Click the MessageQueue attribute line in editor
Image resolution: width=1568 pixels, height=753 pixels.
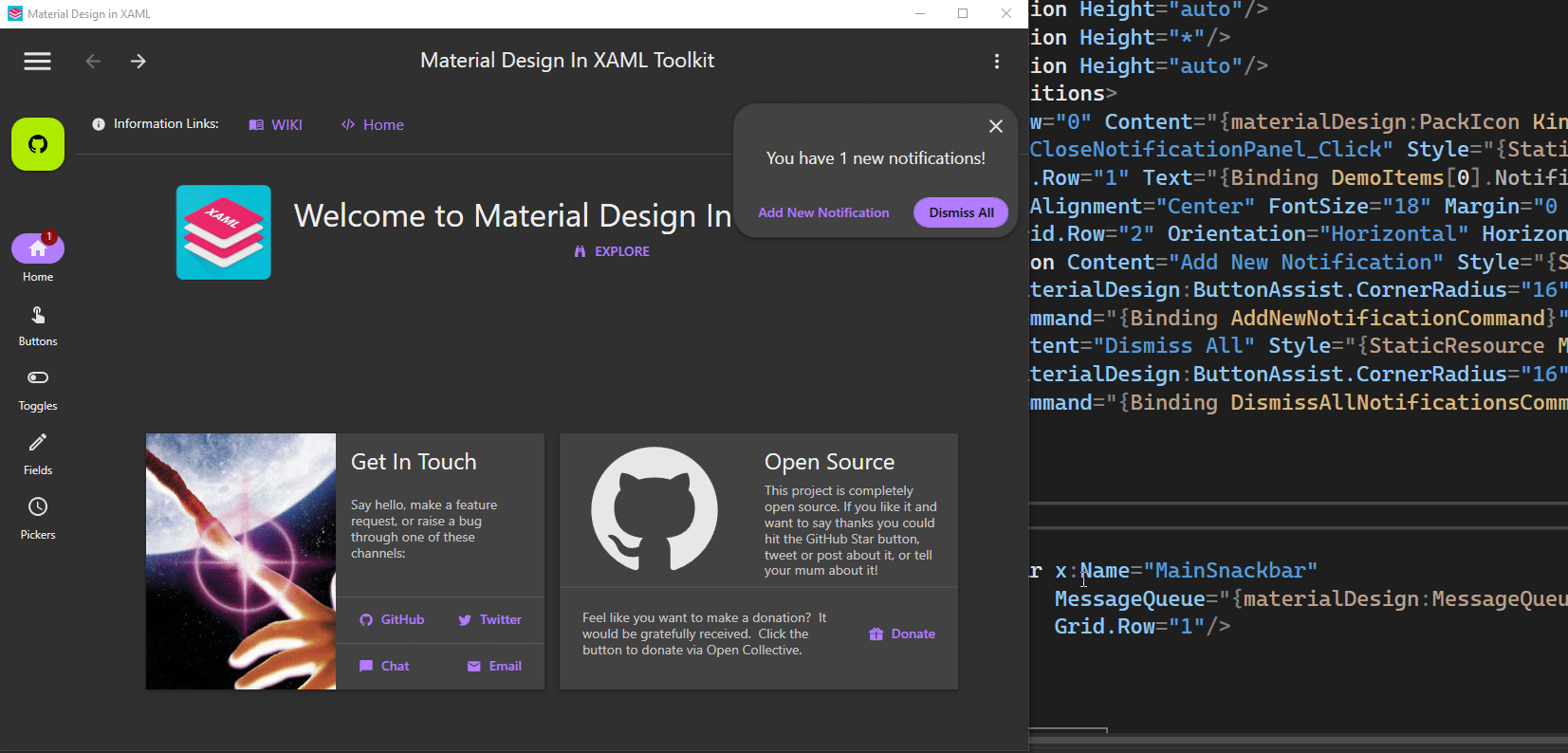pos(1311,598)
